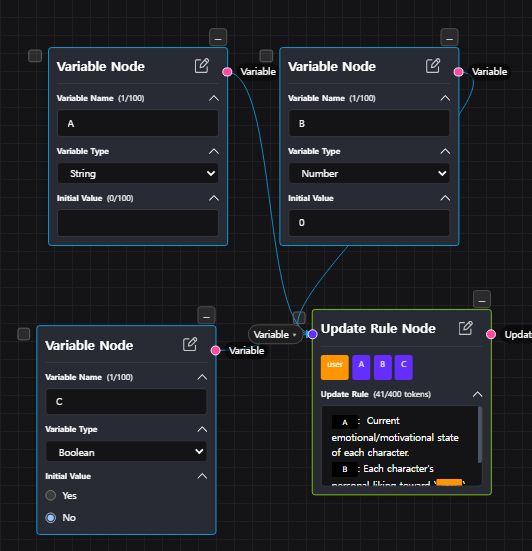
Task: Click the Variable Name field containing B
Action: click(369, 123)
